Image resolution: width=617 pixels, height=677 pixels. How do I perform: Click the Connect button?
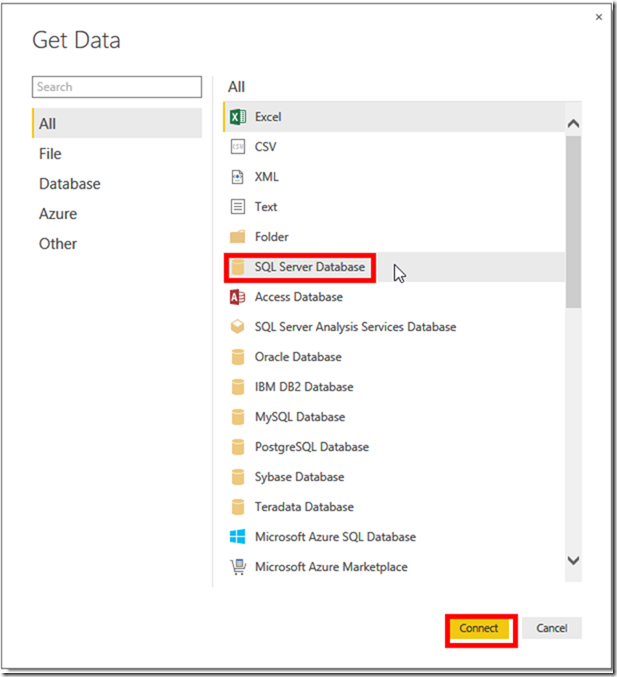pos(479,628)
